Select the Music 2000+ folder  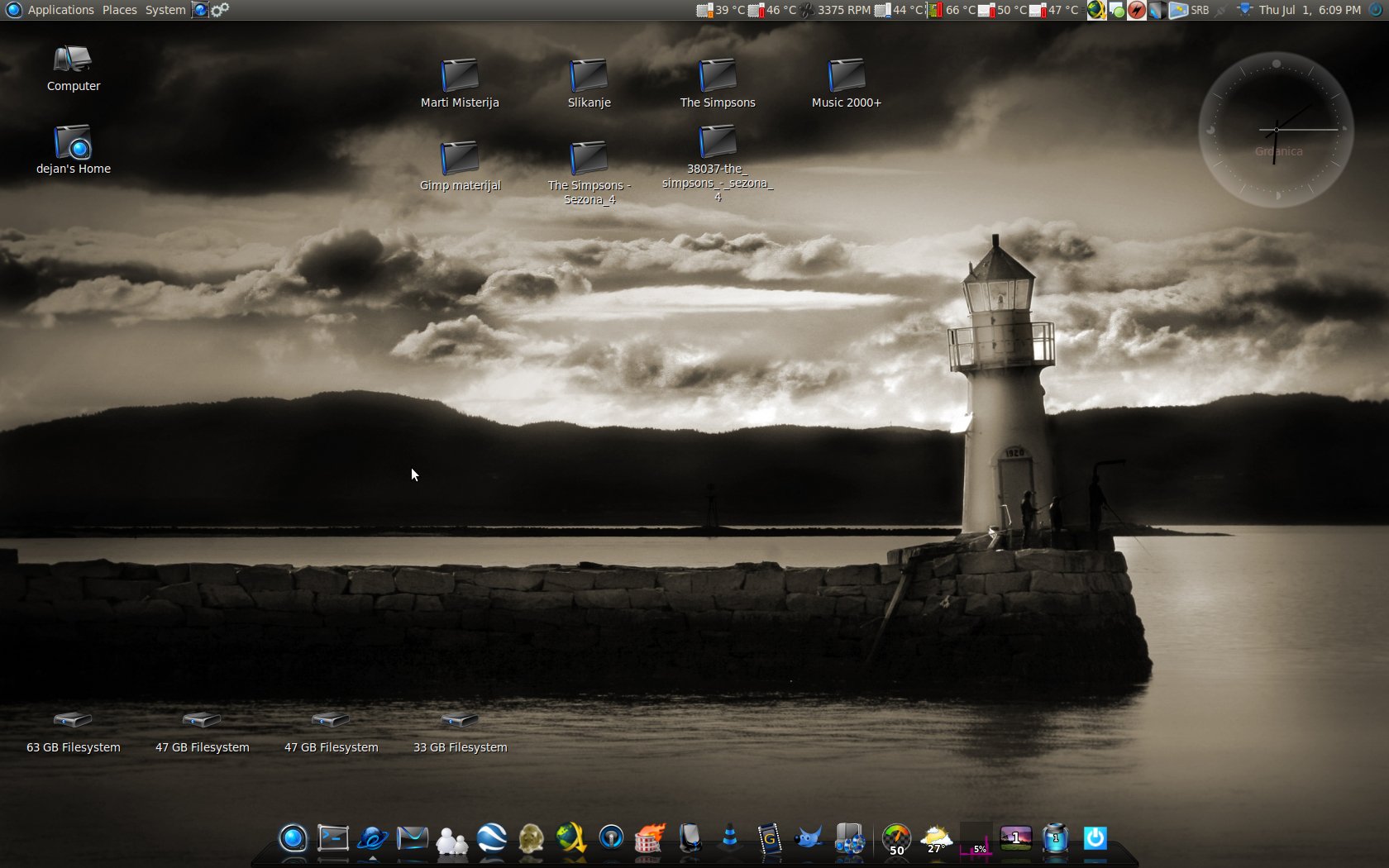tap(846, 76)
